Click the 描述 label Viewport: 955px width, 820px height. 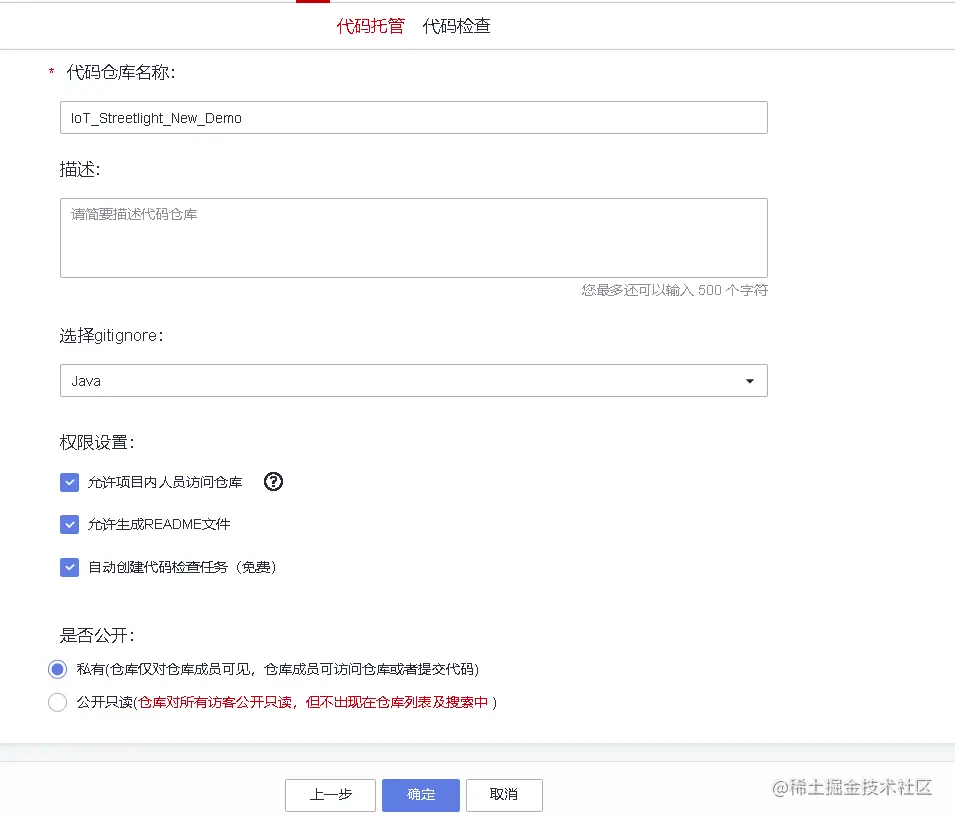tap(80, 169)
